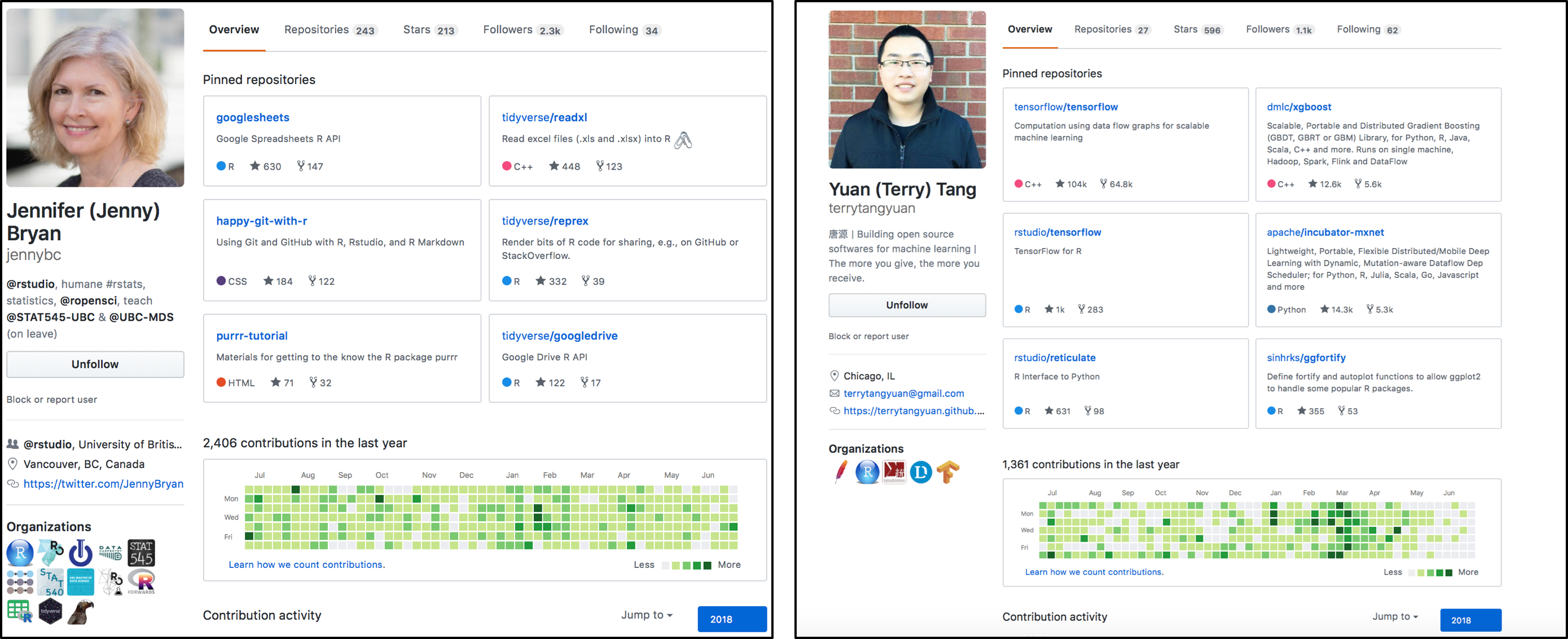The width and height of the screenshot is (1568, 639).
Task: Expand Jump to menu on Jenny Bryan's profile
Action: pos(647,615)
